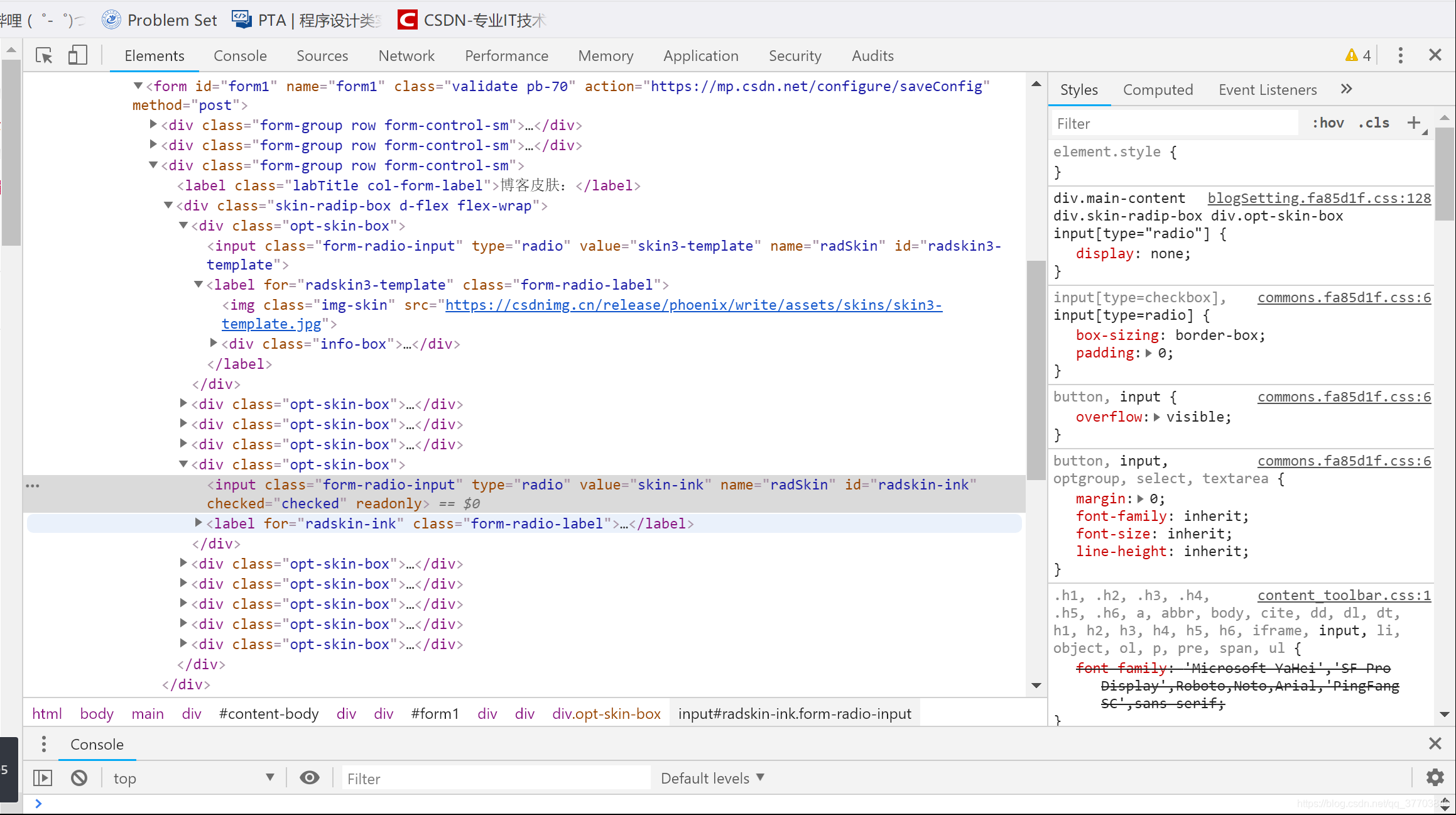Click the more tools vertical dots icon

[1401, 55]
